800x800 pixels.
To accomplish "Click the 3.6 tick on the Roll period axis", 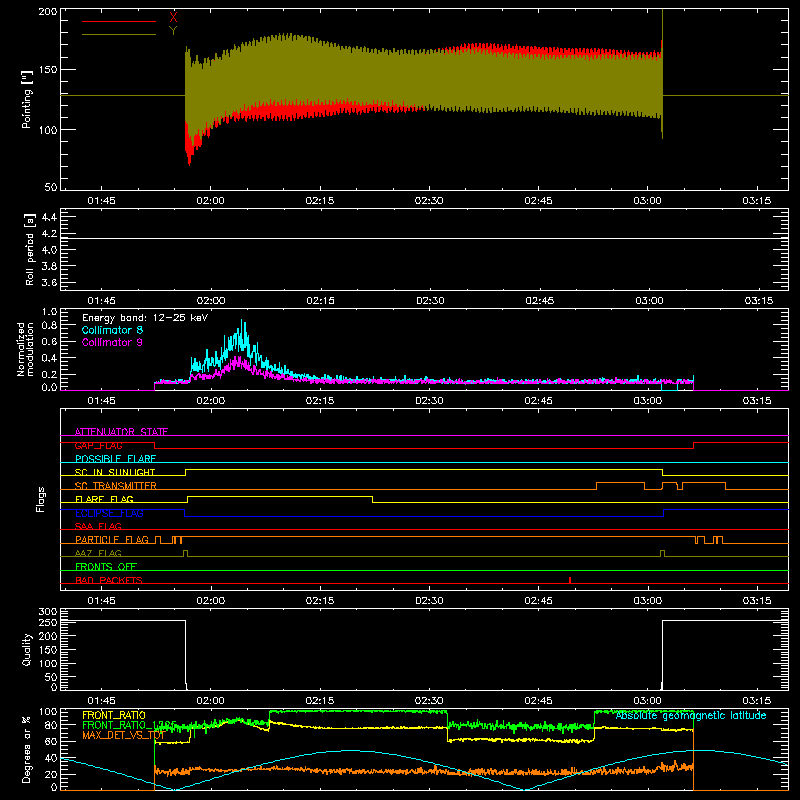I will [49, 283].
